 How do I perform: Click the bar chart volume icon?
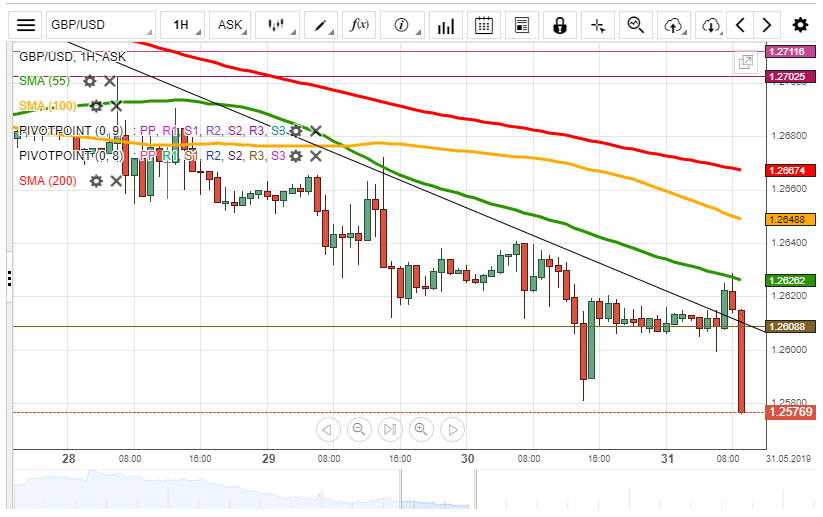(x=446, y=25)
